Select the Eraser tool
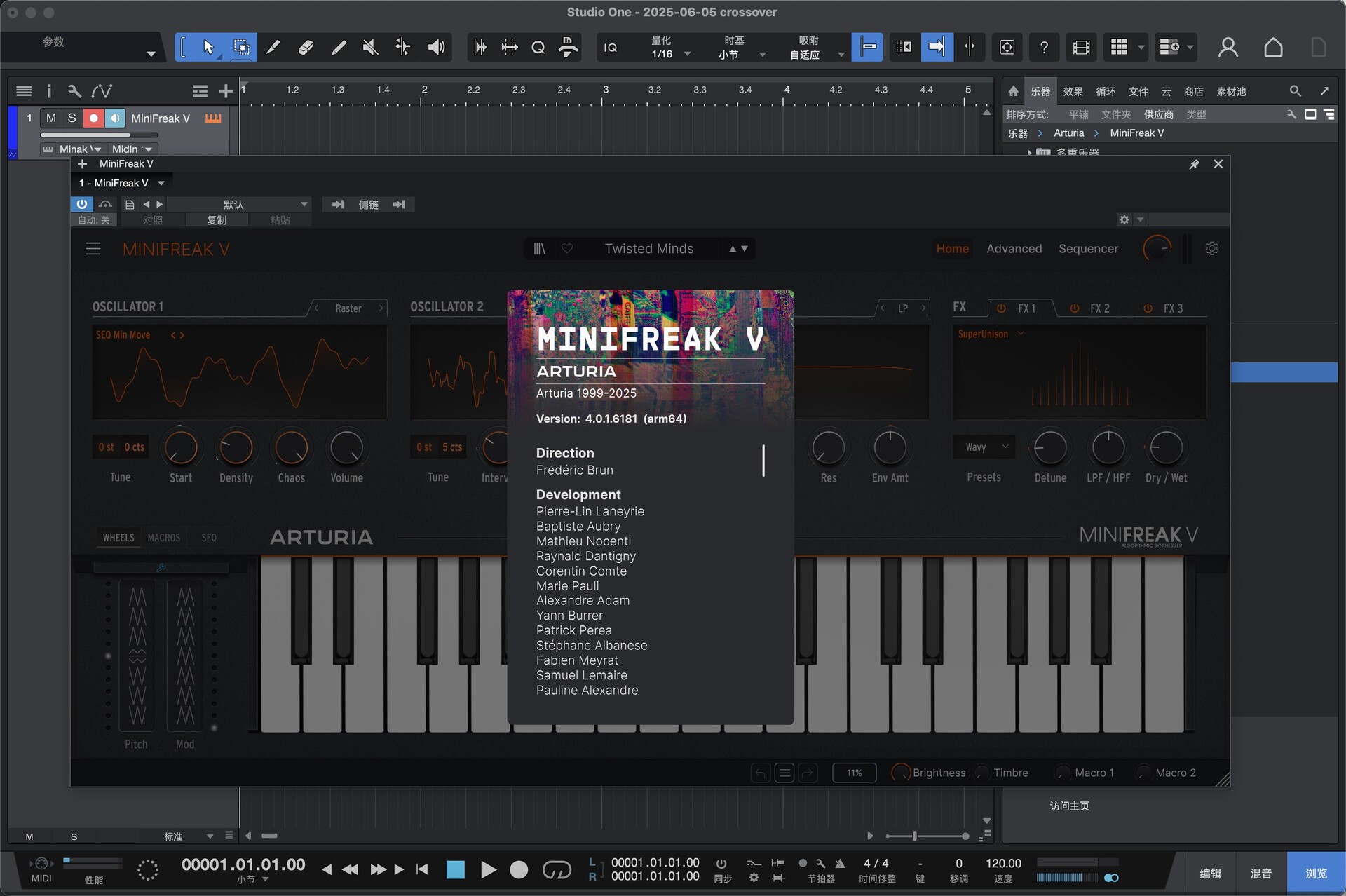The image size is (1346, 896). (x=306, y=47)
